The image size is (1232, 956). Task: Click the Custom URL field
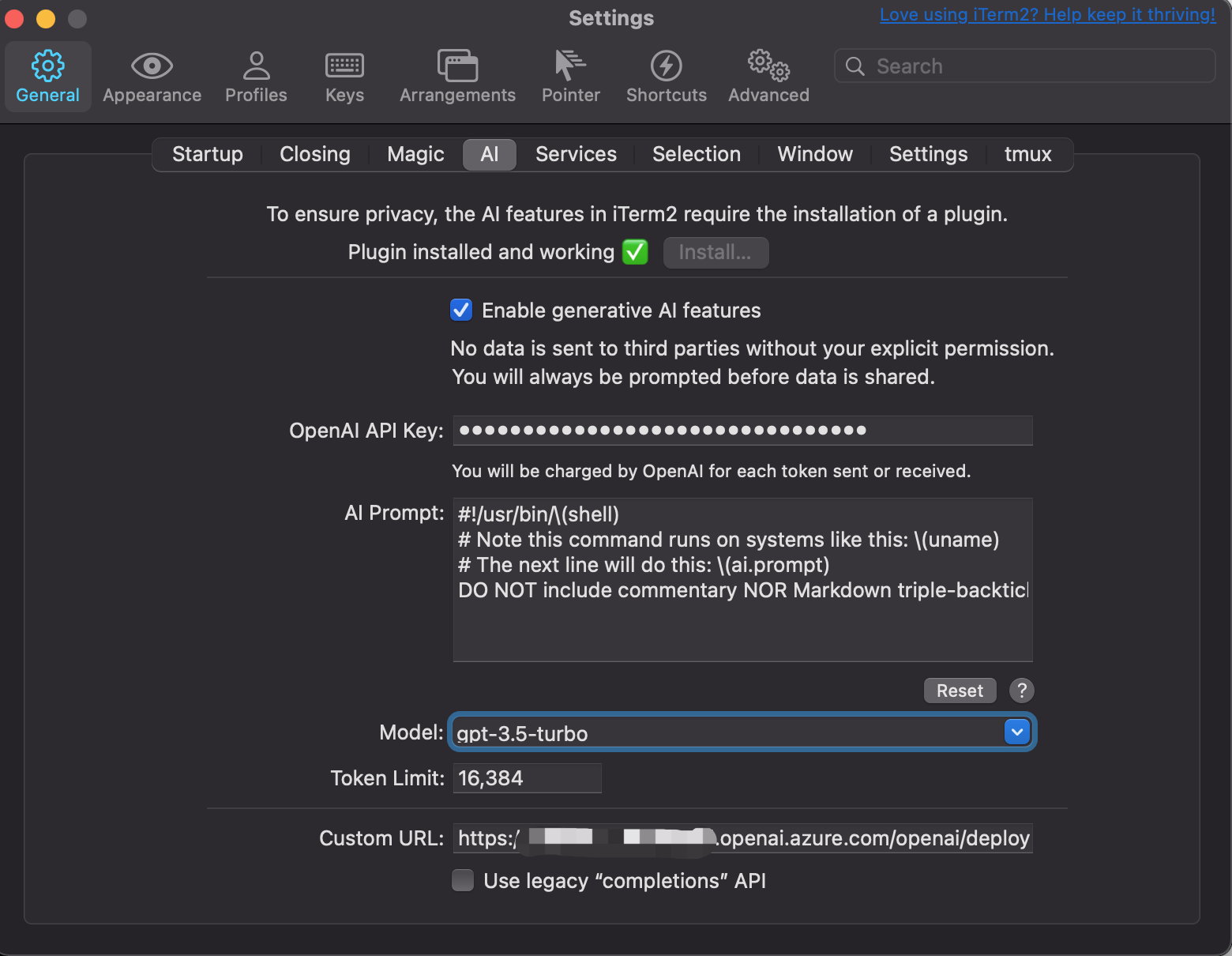click(x=743, y=838)
